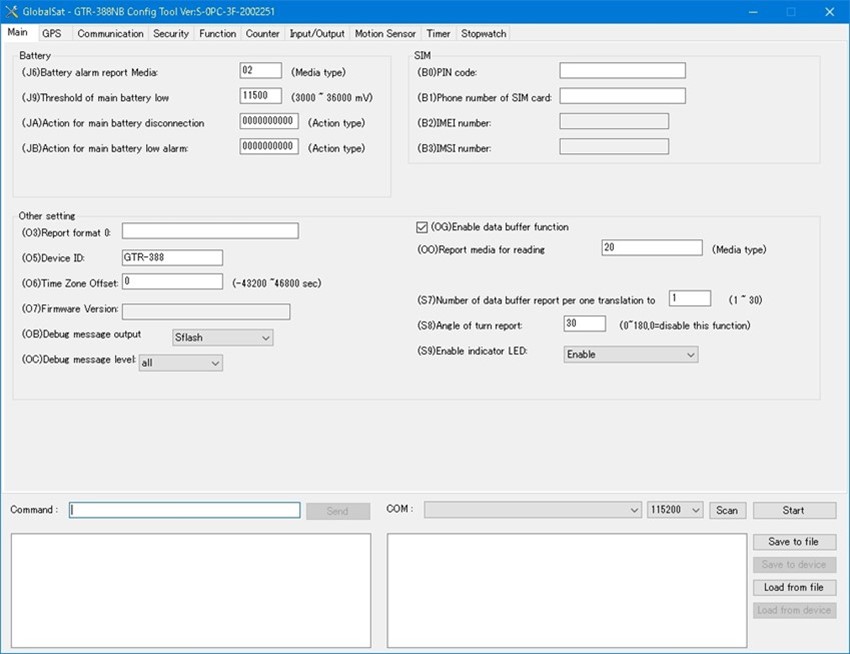Click the Report media for reading field
The width and height of the screenshot is (850, 654).
652,248
